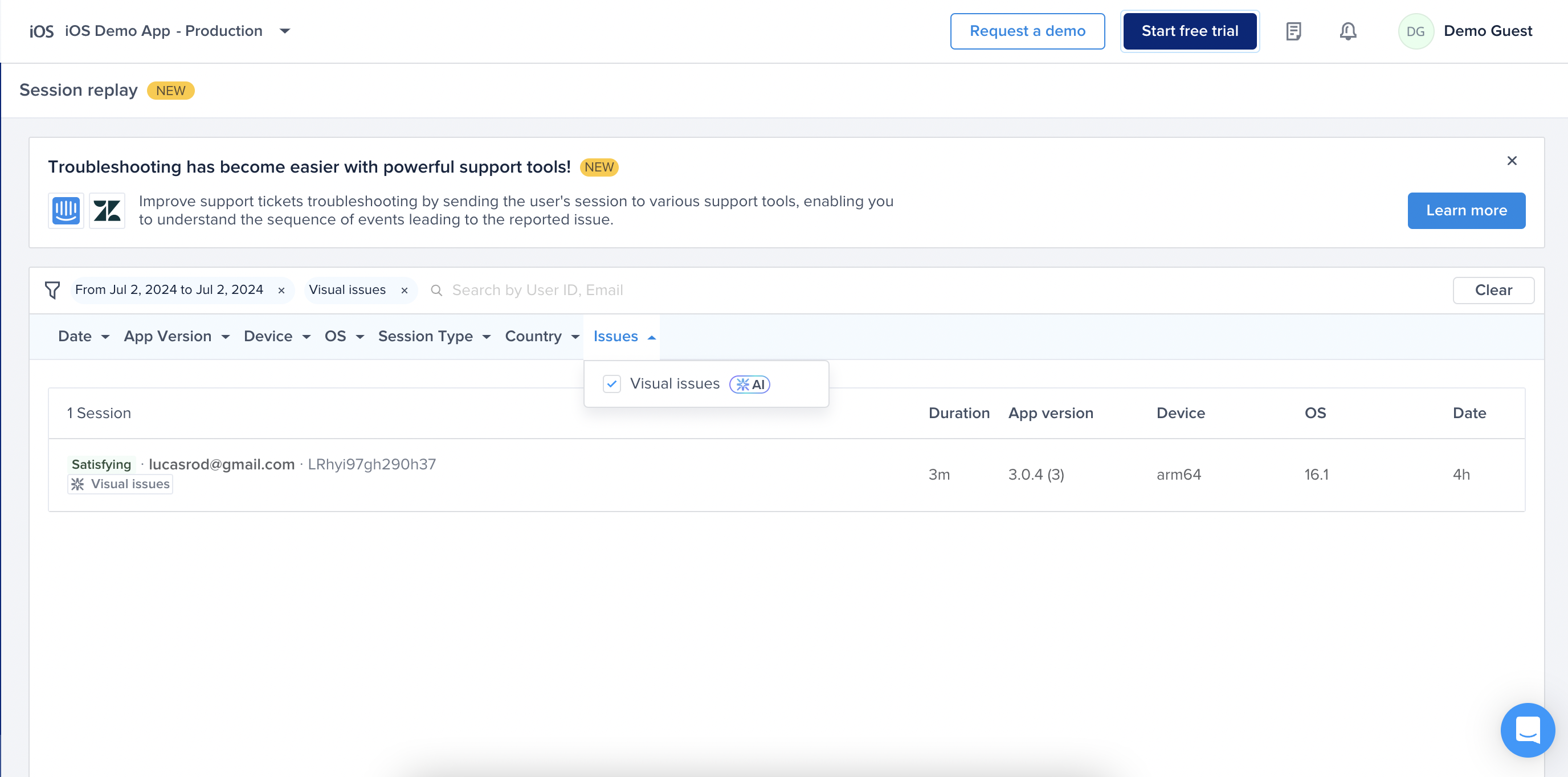Click the Request a demo button
The height and width of the screenshot is (777, 1568).
(x=1027, y=31)
